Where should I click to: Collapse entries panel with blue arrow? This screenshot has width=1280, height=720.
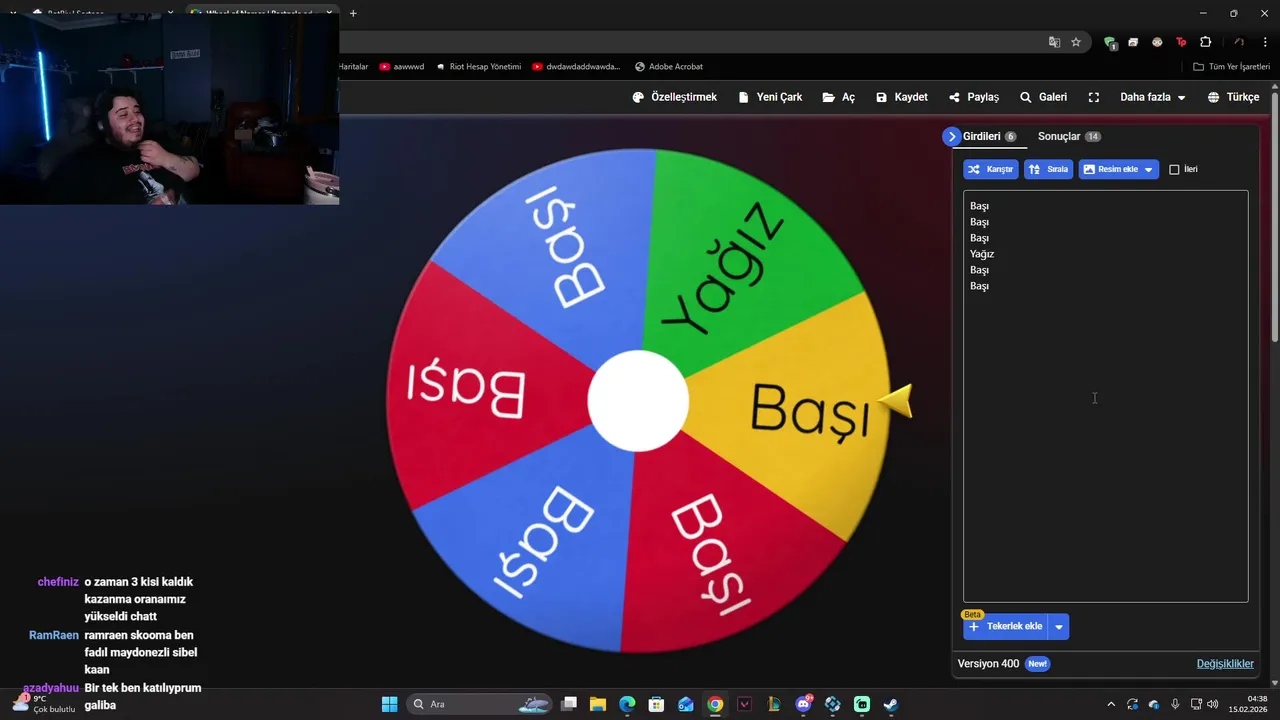tap(951, 136)
